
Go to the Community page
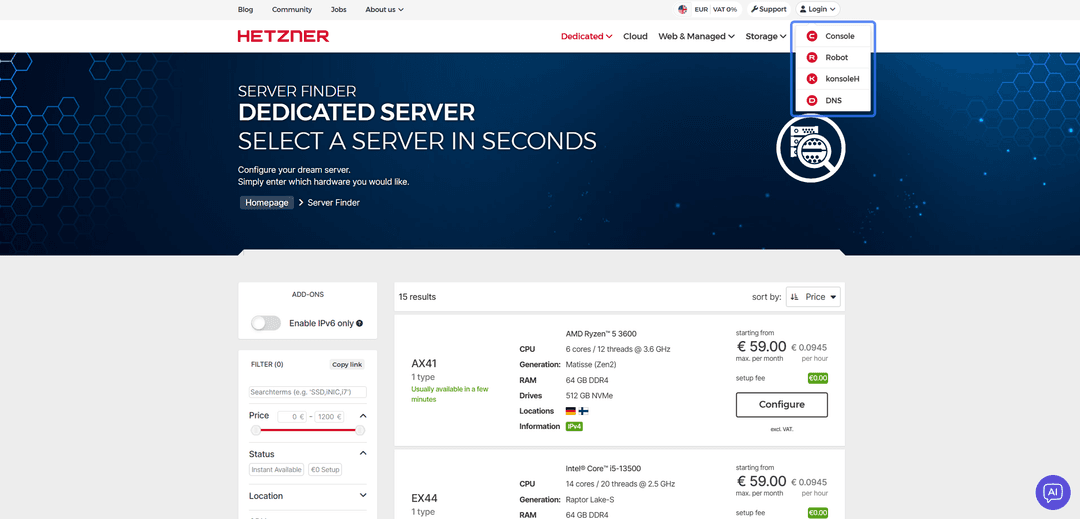[x=292, y=10]
